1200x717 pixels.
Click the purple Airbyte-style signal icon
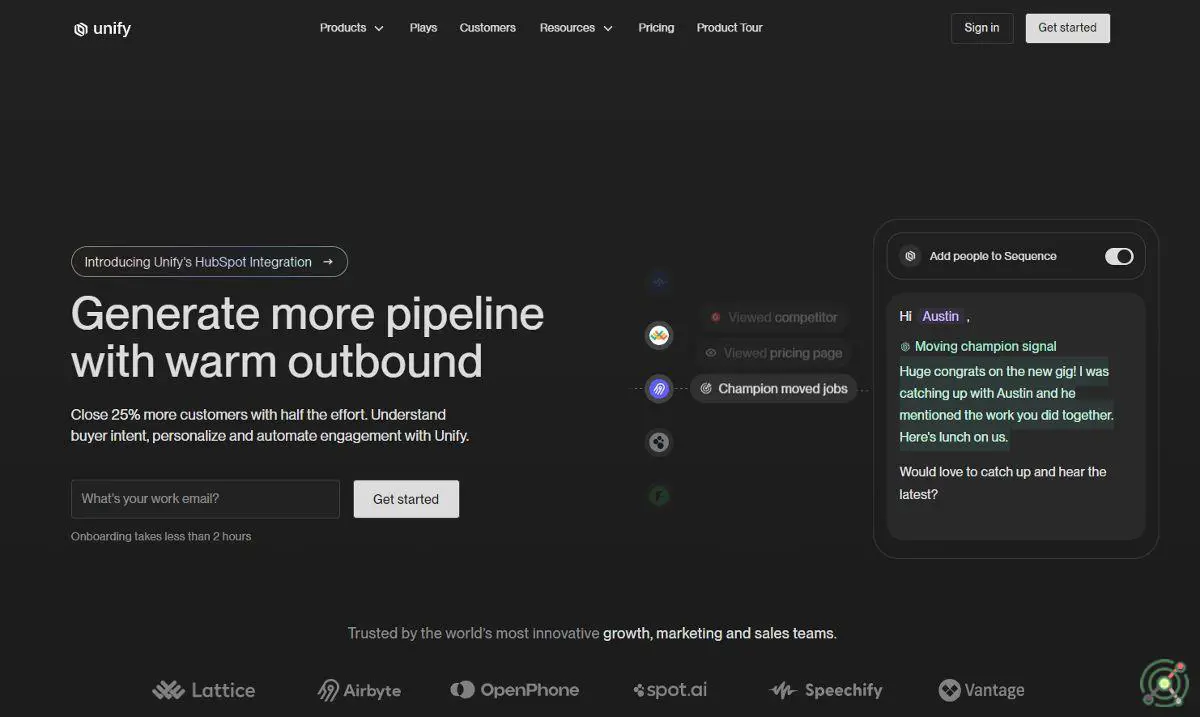coord(659,389)
